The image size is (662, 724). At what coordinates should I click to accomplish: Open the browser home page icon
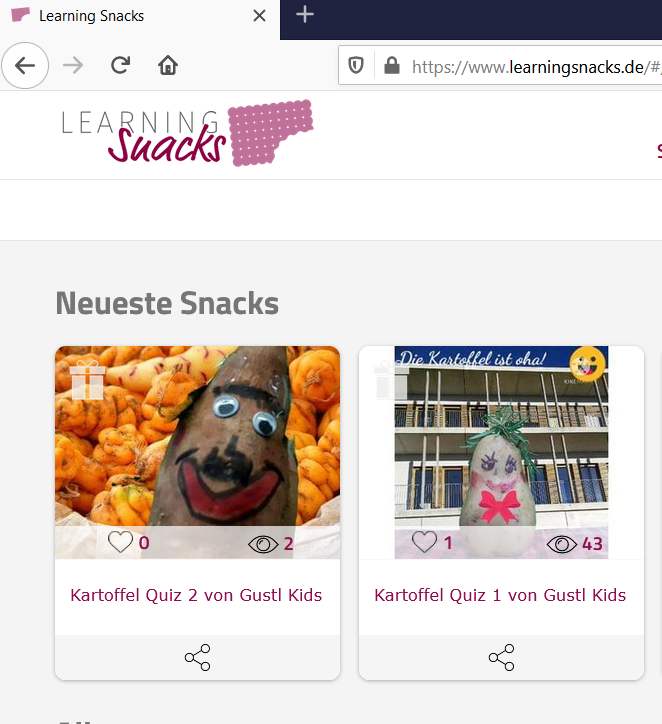(168, 65)
